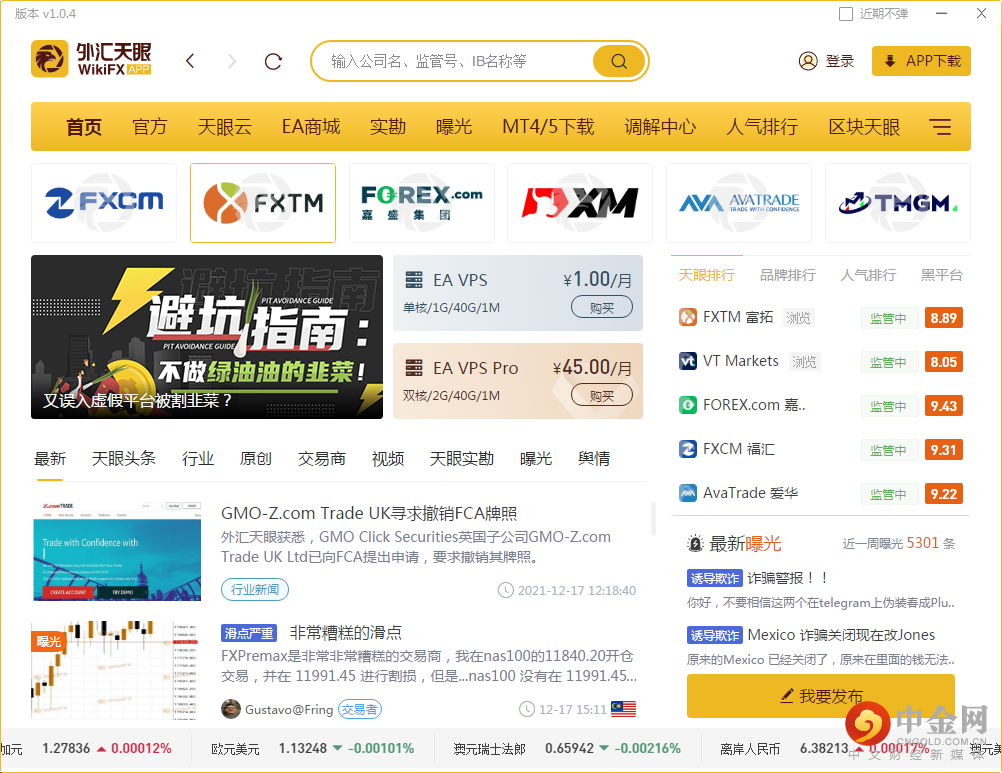Click the 最新曝光 alarm icon
Screen dimensions: 1002x773
click(695, 544)
